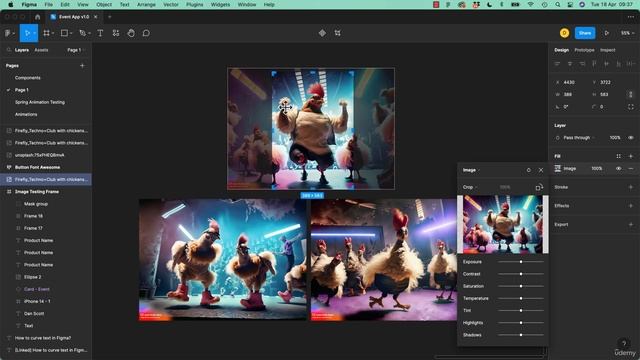
Task: Click the blue Share button
Action: tap(585, 33)
